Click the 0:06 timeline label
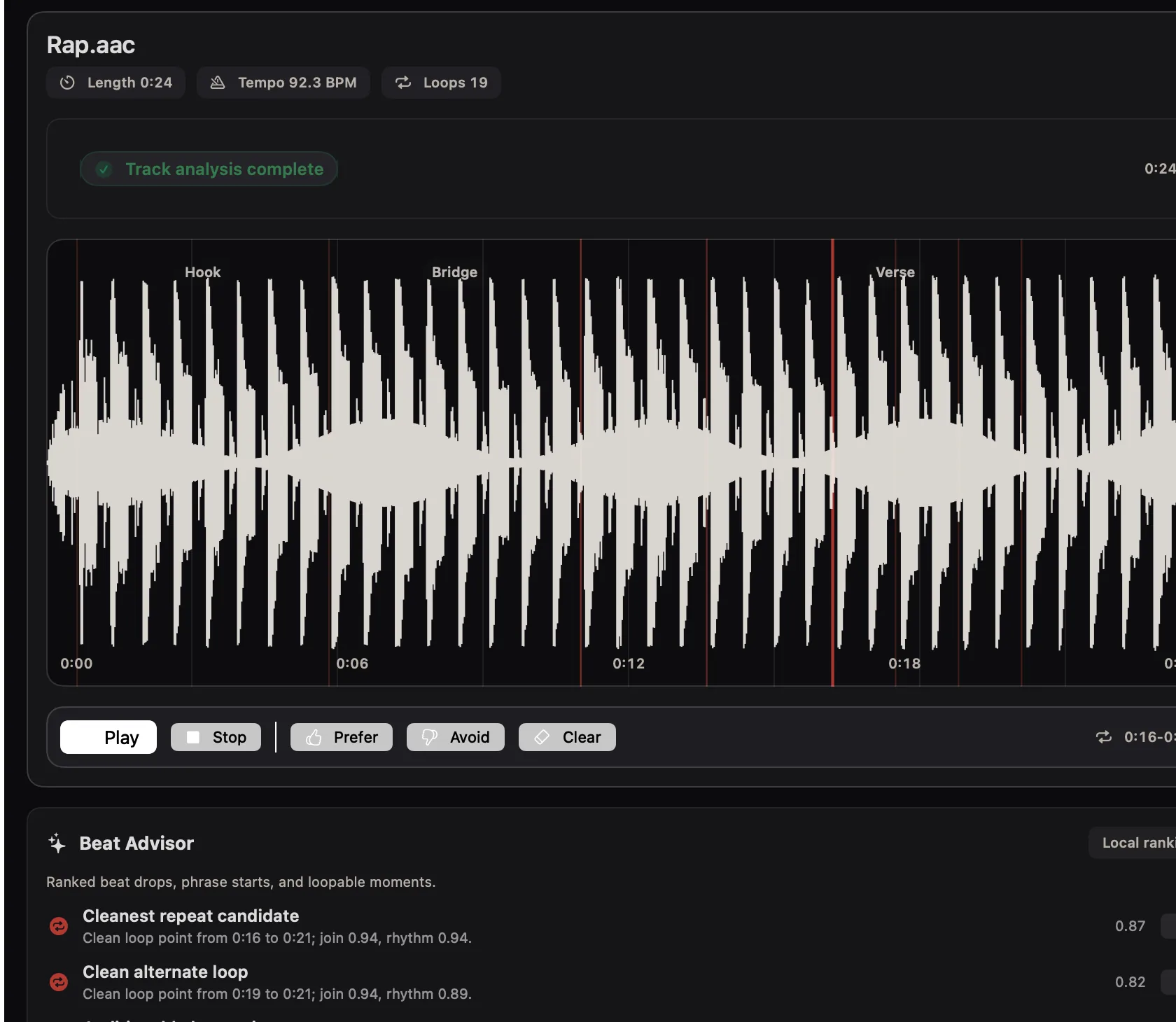The image size is (1176, 1022). pyautogui.click(x=352, y=664)
